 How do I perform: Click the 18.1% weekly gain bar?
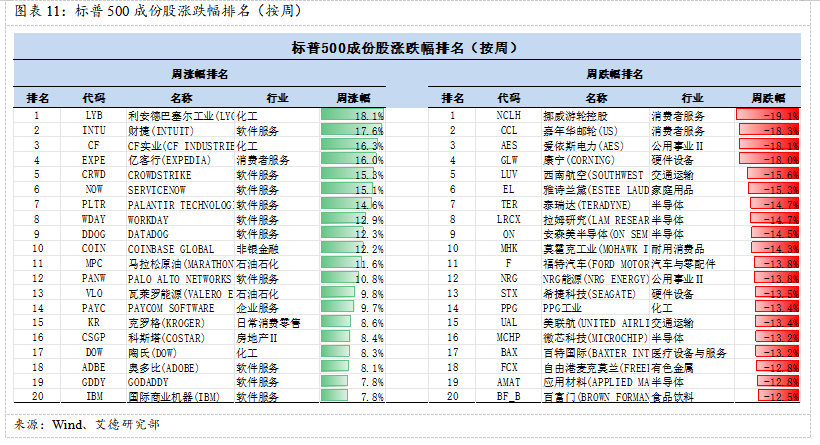pyautogui.click(x=352, y=115)
